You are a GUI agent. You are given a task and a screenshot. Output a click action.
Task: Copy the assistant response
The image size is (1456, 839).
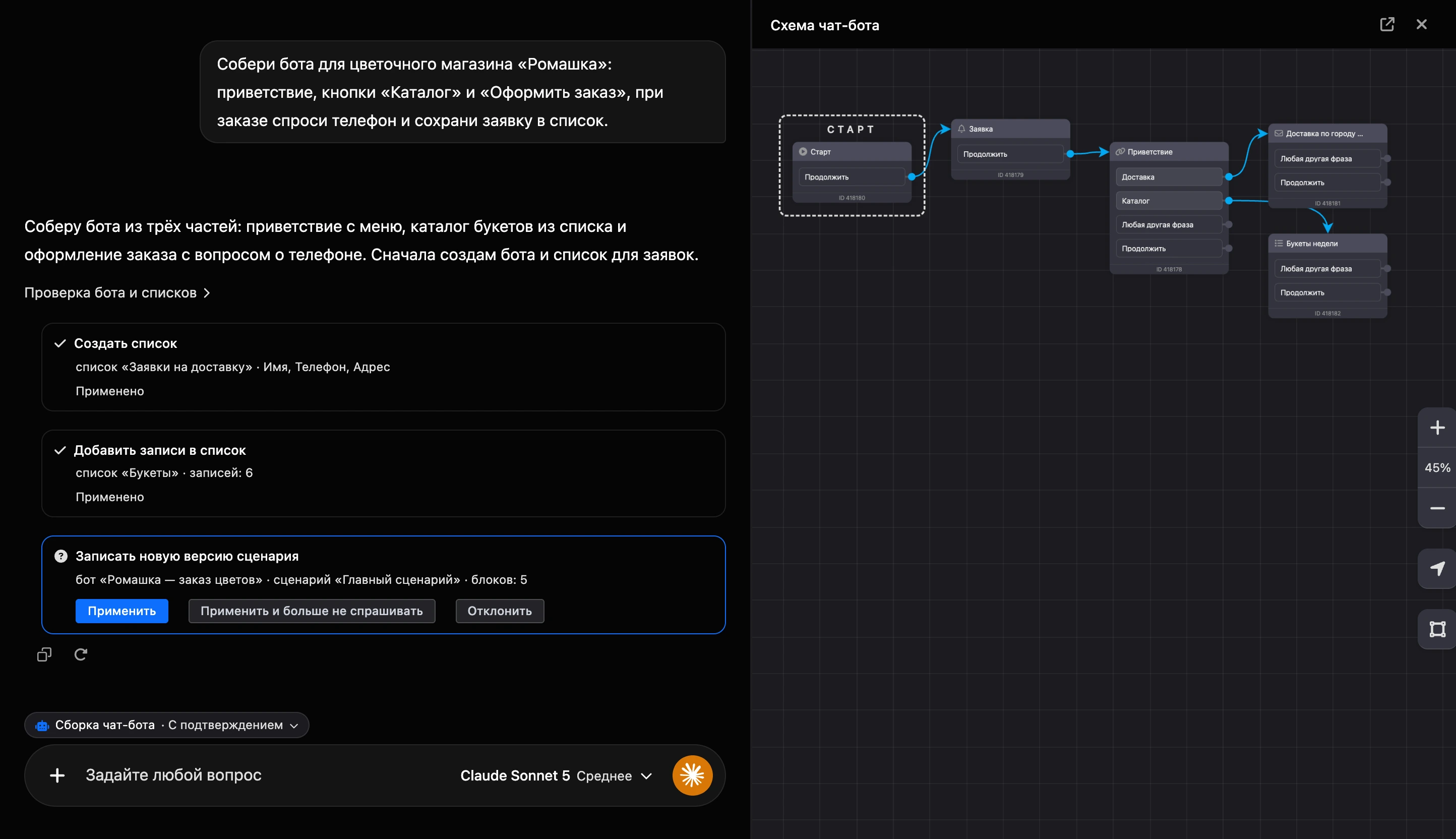[x=44, y=654]
